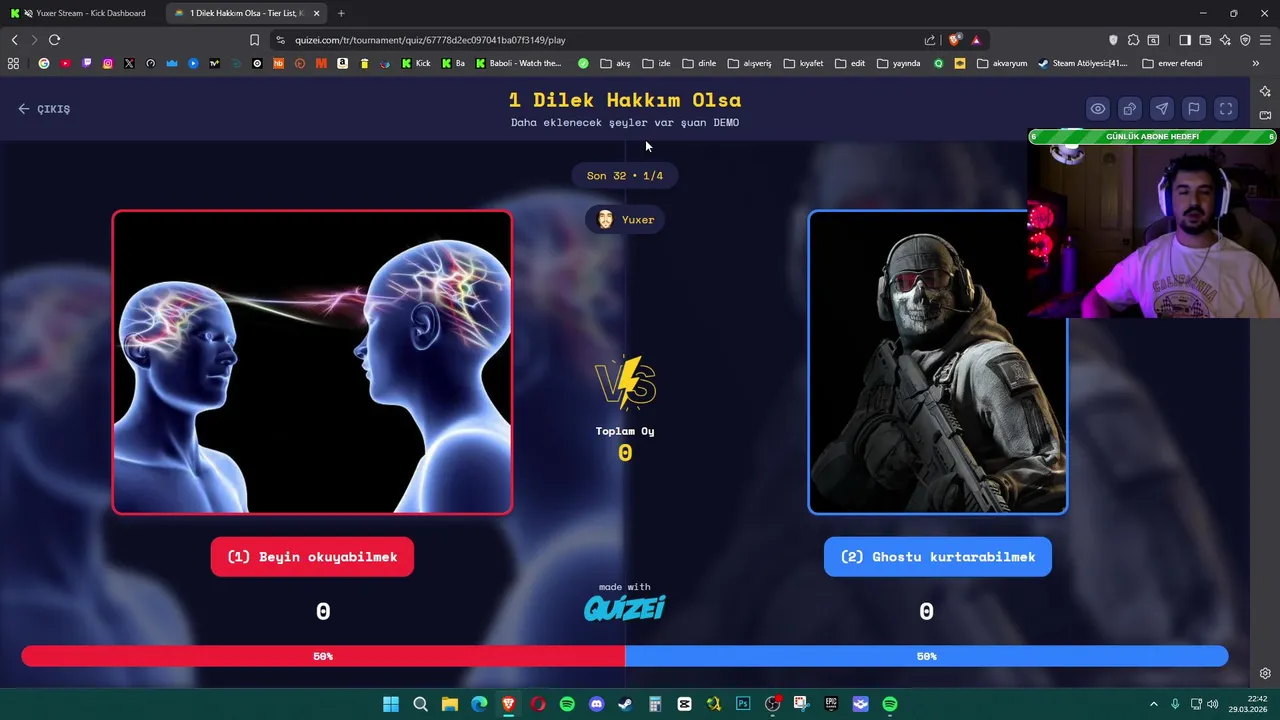This screenshot has height=720, width=1280.
Task: Open the X (Twitter) bookmark
Action: (129, 63)
